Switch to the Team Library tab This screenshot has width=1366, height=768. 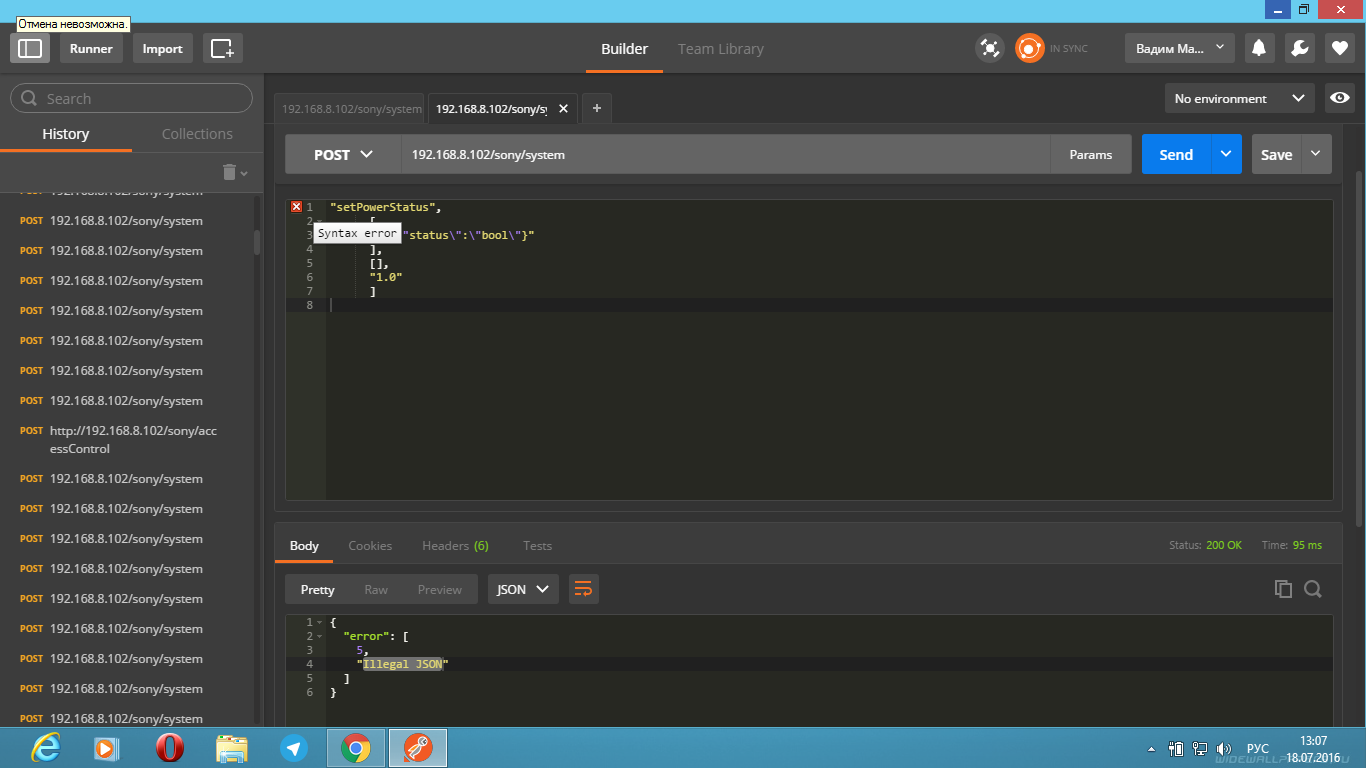720,48
